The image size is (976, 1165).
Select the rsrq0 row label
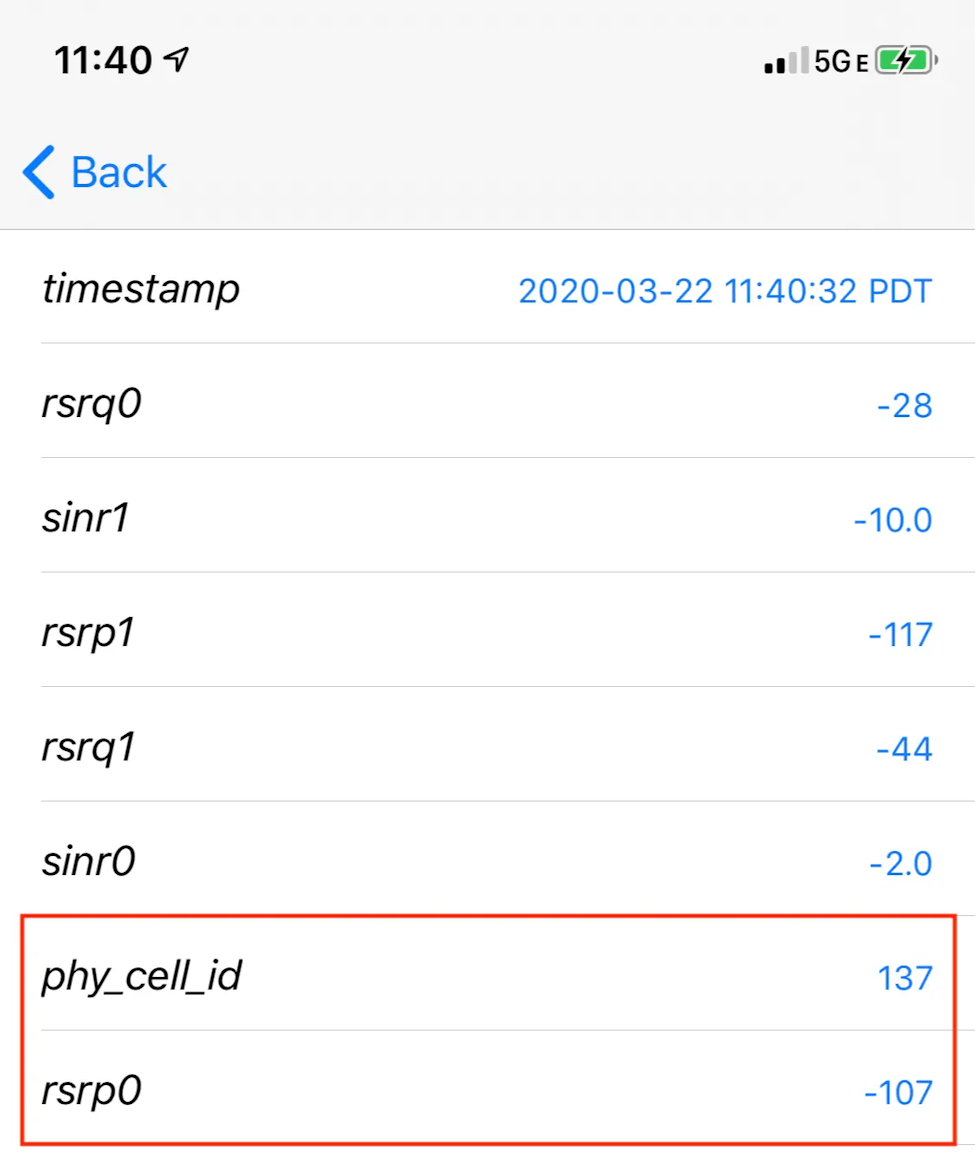point(91,405)
